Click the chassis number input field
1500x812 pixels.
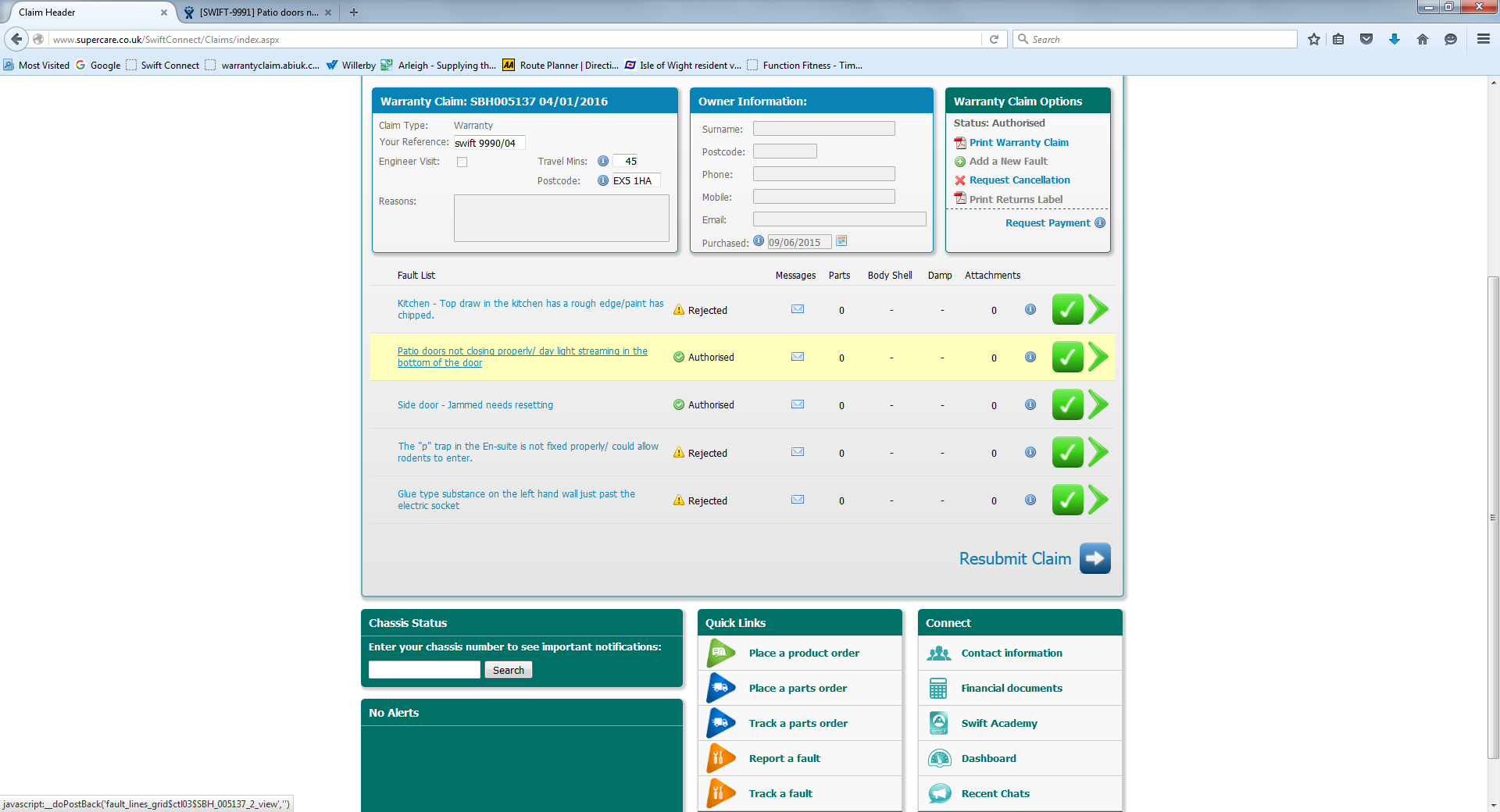point(424,670)
